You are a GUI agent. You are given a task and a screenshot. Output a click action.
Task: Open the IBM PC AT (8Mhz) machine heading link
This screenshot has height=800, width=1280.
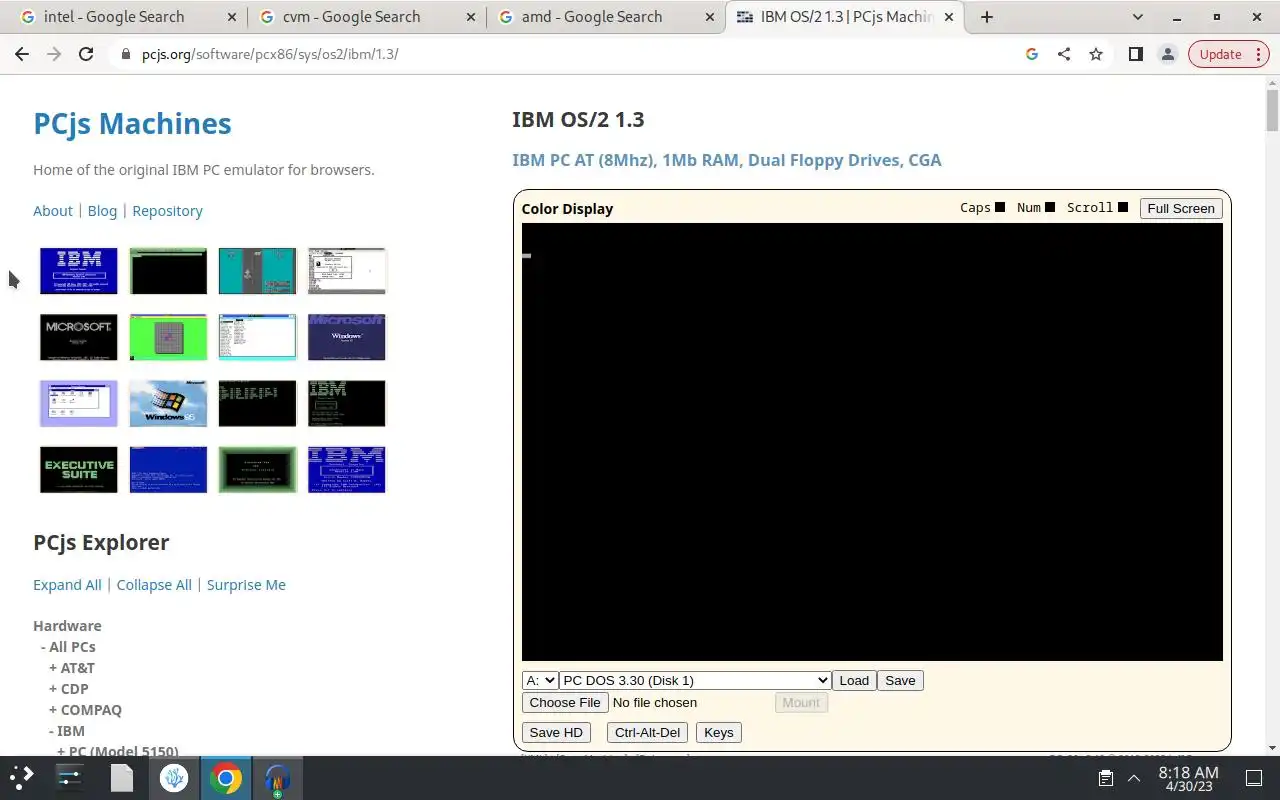727,160
